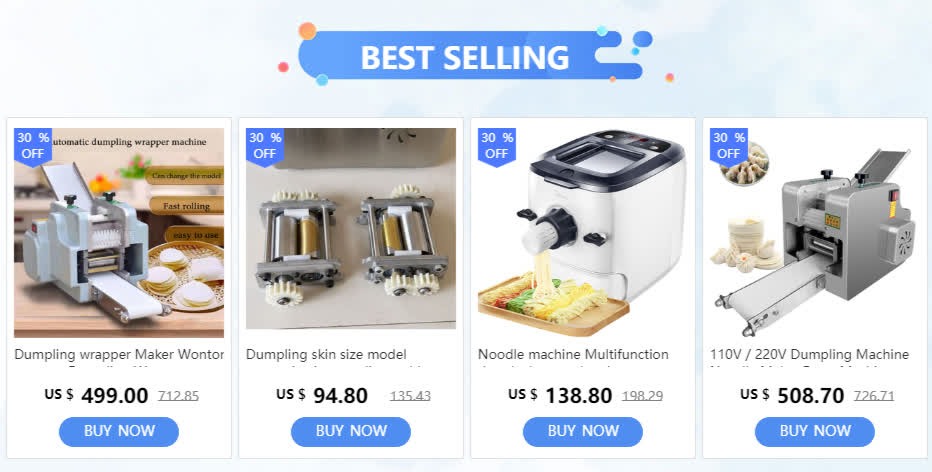The width and height of the screenshot is (932, 472).
Task: Click the 30% OFF badge on 110V/220V dumpling machine
Action: tap(728, 147)
